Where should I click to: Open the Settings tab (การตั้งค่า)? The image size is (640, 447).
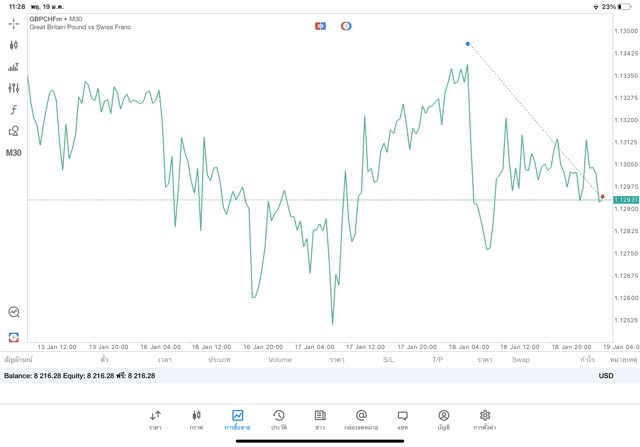[485, 419]
